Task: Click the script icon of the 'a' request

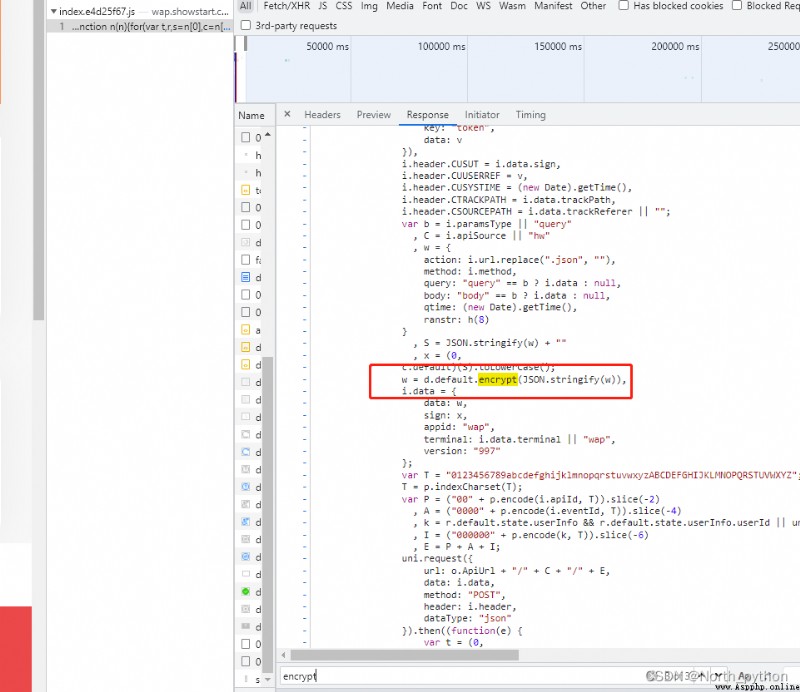Action: 245,330
